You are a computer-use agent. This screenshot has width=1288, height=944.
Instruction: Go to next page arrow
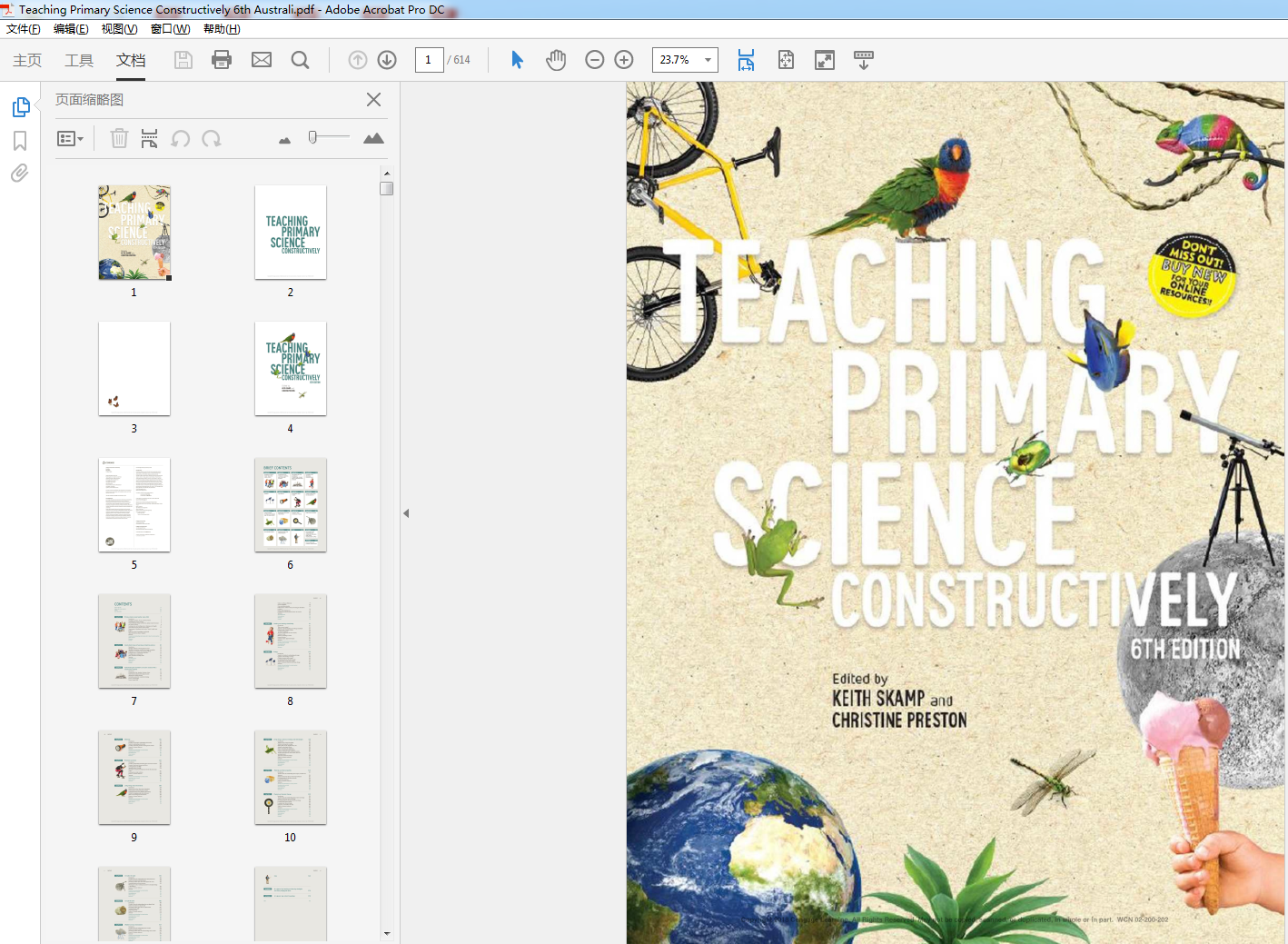point(387,60)
